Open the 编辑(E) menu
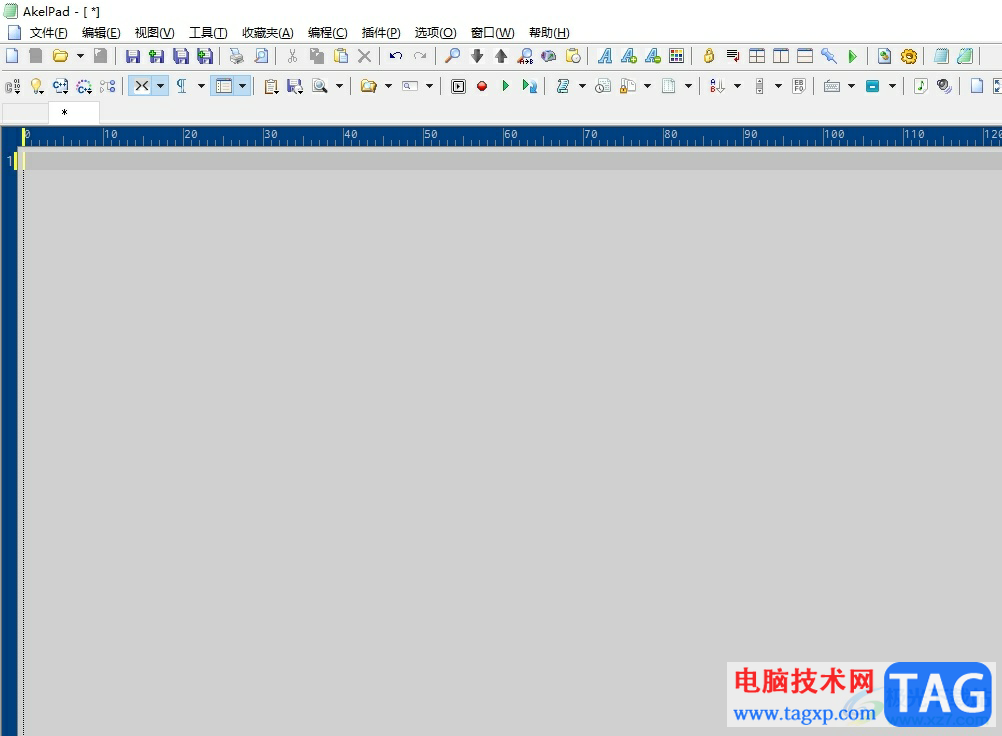 [101, 33]
